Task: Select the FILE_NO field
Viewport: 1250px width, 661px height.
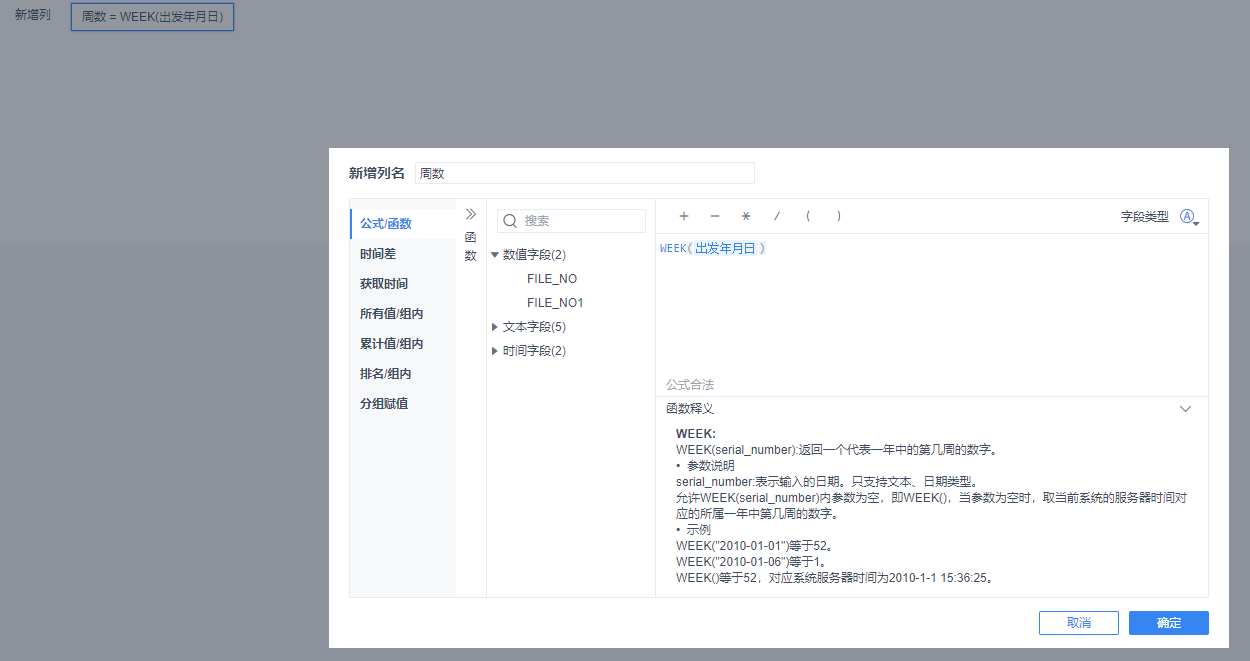Action: (x=552, y=279)
